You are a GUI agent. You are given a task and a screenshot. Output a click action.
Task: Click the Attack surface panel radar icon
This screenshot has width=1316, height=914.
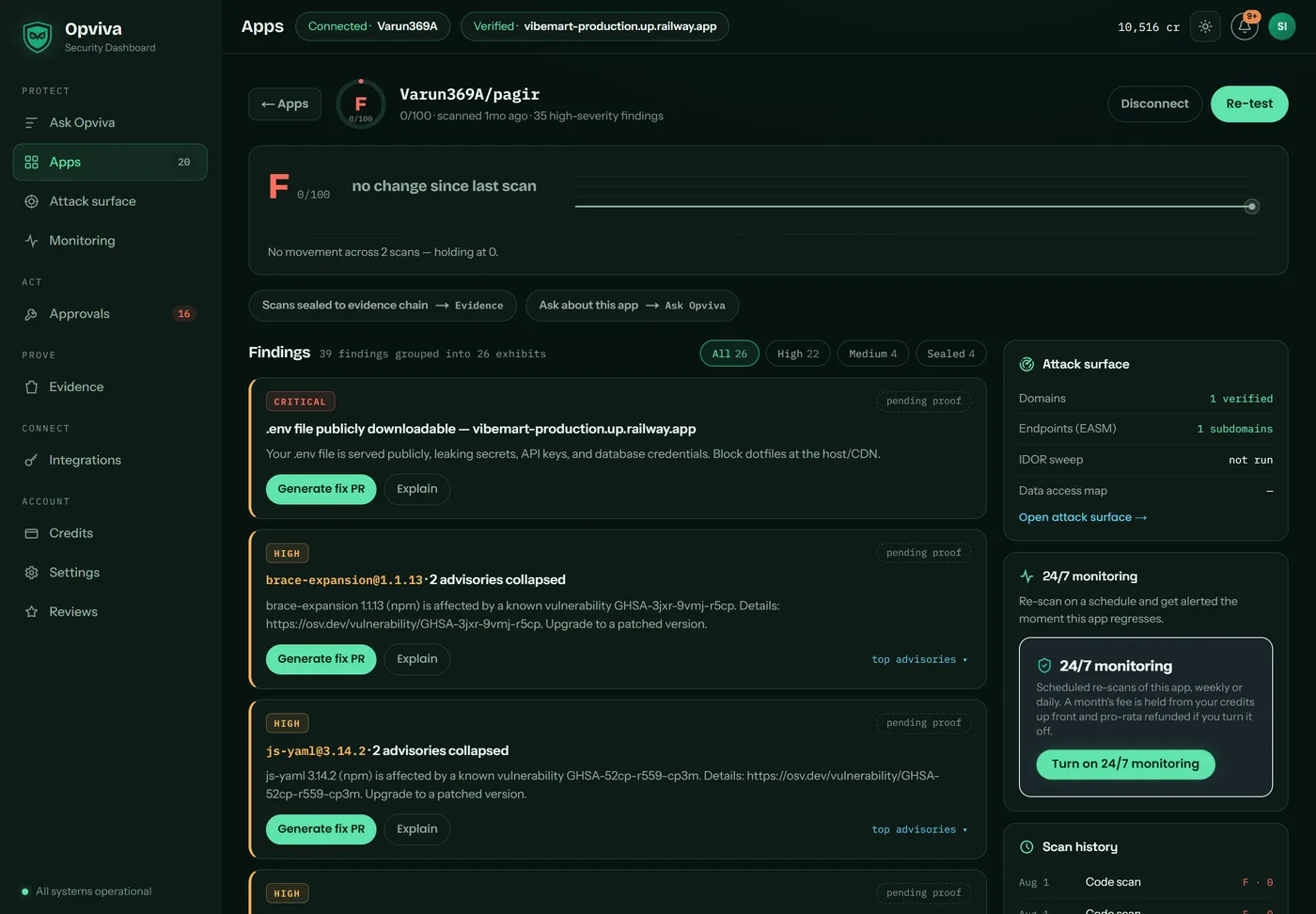[x=1026, y=365]
